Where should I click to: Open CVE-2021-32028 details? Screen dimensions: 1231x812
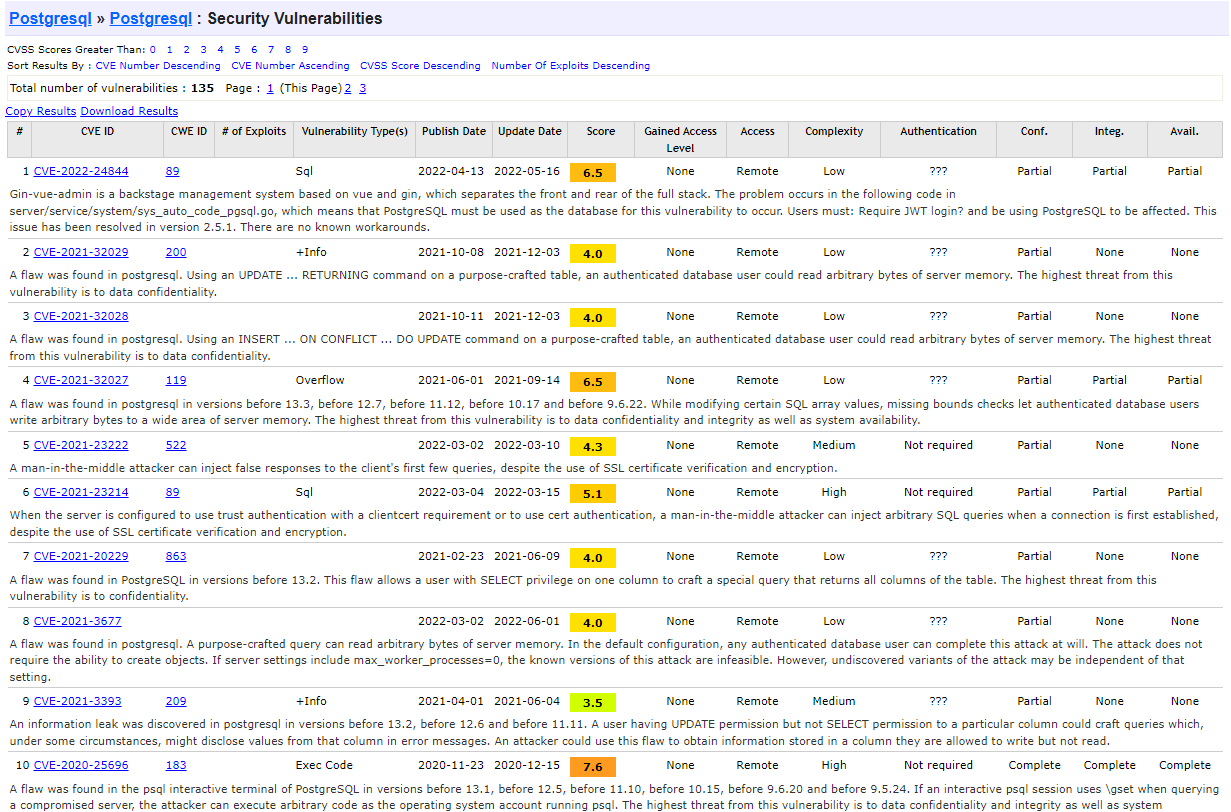point(81,316)
